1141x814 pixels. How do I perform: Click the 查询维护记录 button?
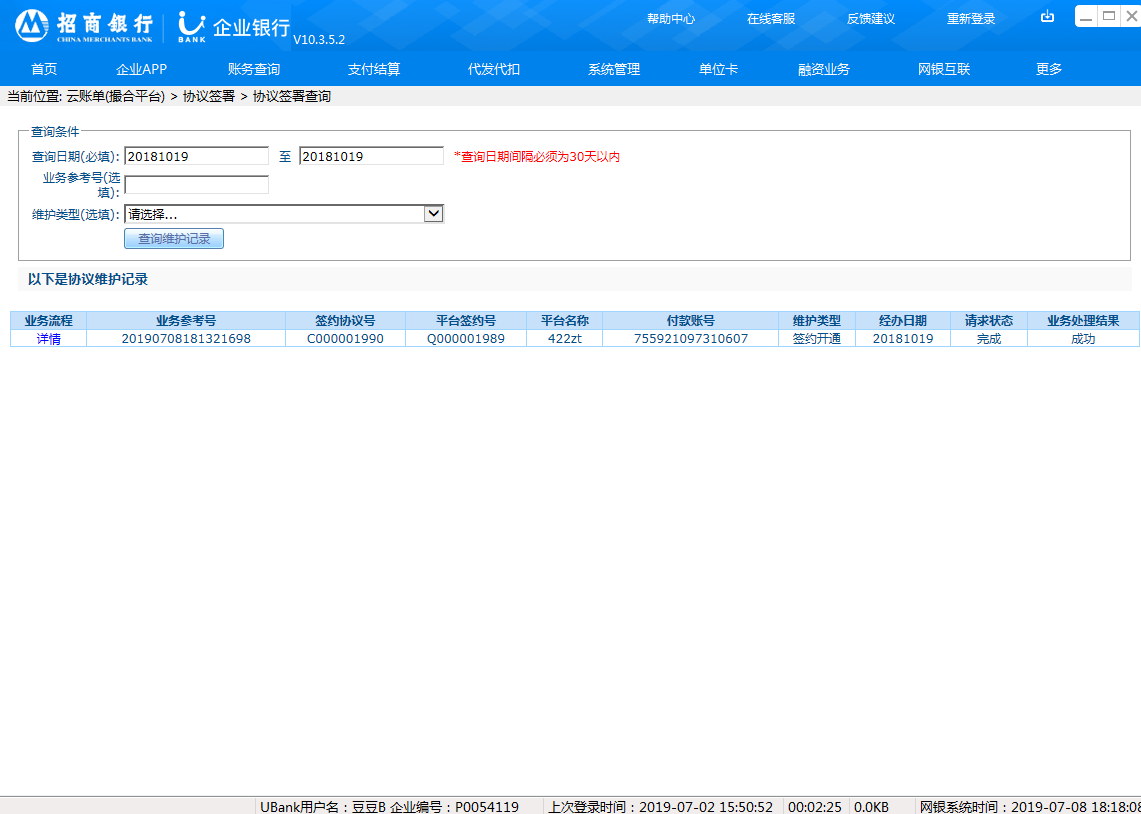[x=174, y=239]
